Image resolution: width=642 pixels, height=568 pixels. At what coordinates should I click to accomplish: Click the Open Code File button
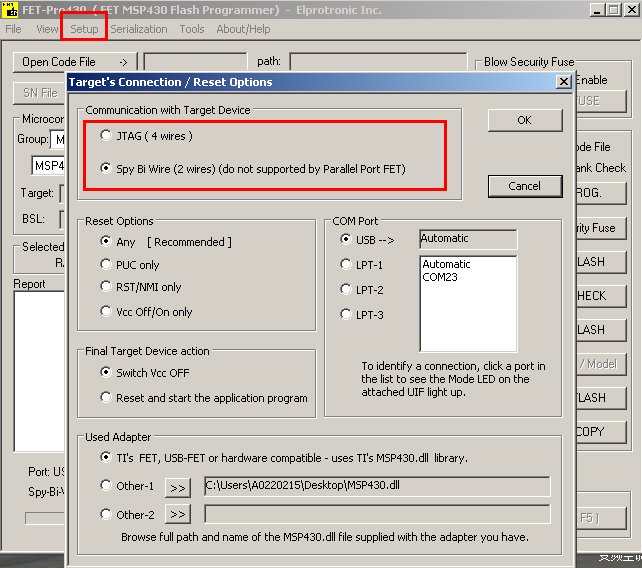[75, 62]
